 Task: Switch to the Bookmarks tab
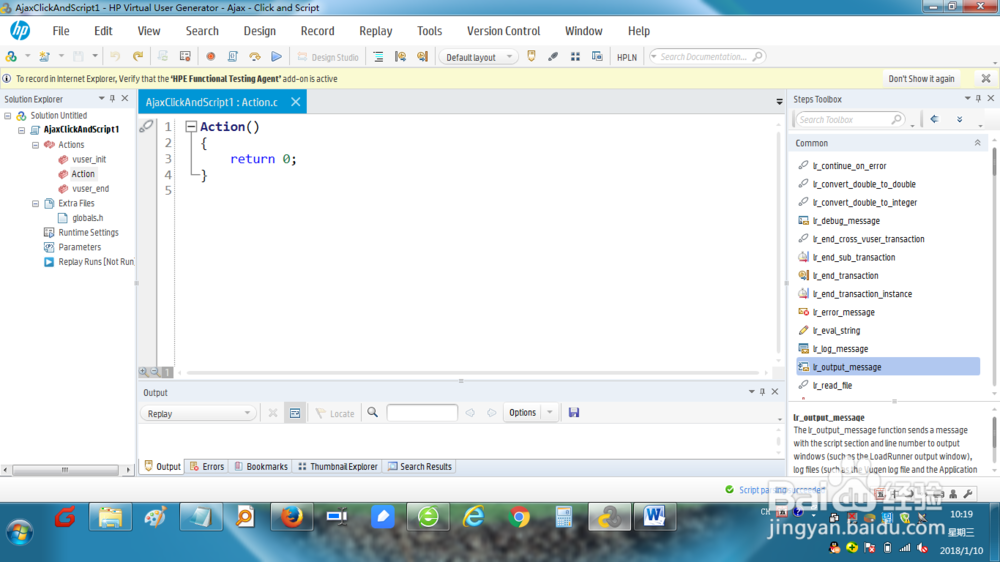click(x=261, y=467)
